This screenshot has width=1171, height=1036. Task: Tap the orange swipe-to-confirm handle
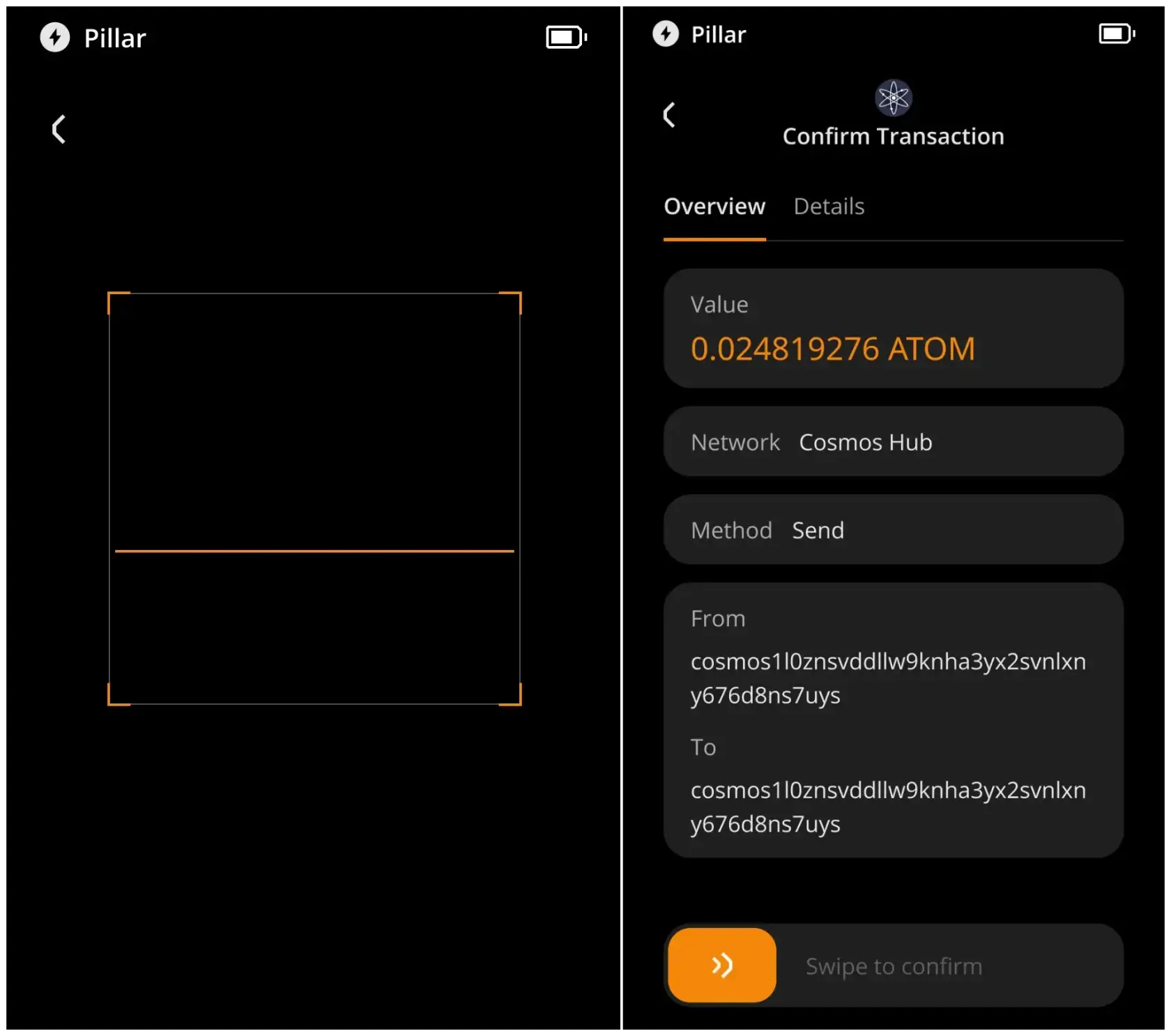click(722, 966)
